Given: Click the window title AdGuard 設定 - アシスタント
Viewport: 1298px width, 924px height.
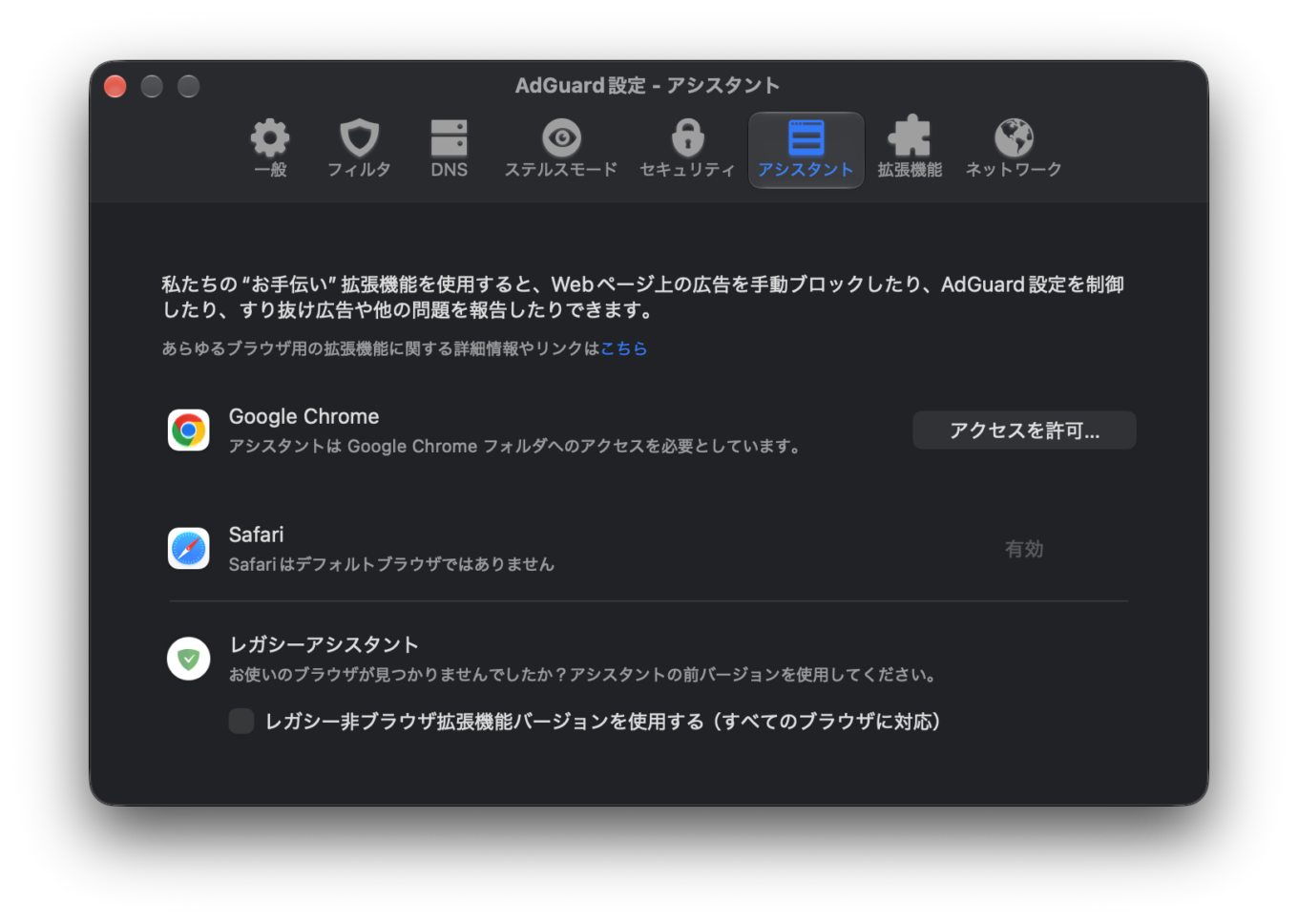Looking at the screenshot, I should click(648, 86).
